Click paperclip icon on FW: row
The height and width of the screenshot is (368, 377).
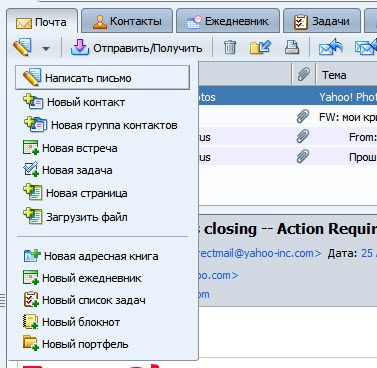click(303, 117)
